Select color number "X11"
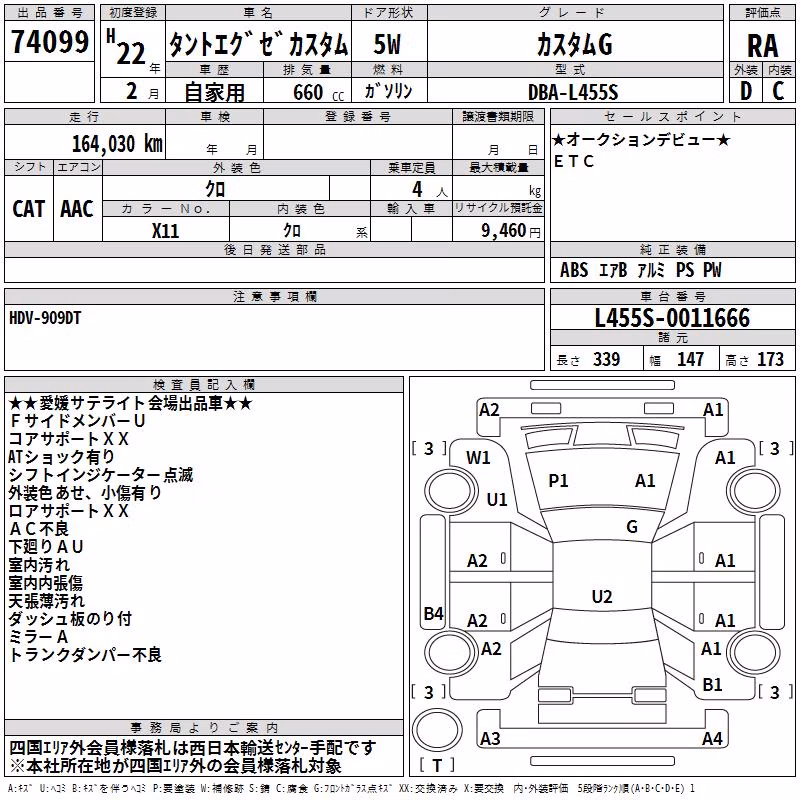The image size is (800, 800). point(165,231)
